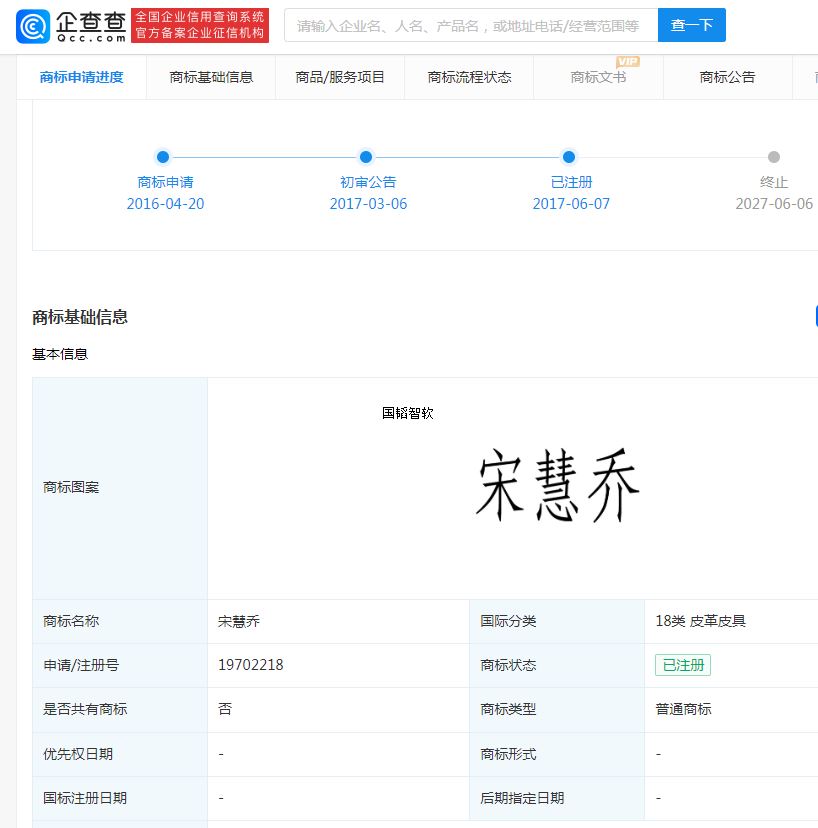Focus the company name search field
Viewport: 818px width, 828px height.
click(x=471, y=25)
